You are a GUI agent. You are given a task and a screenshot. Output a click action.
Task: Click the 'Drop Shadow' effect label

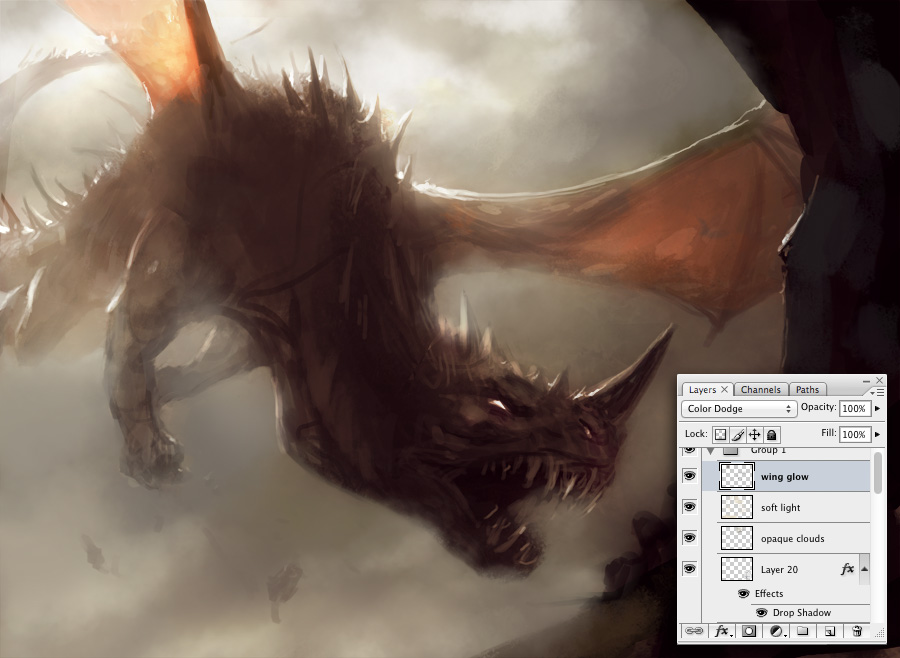[802, 613]
